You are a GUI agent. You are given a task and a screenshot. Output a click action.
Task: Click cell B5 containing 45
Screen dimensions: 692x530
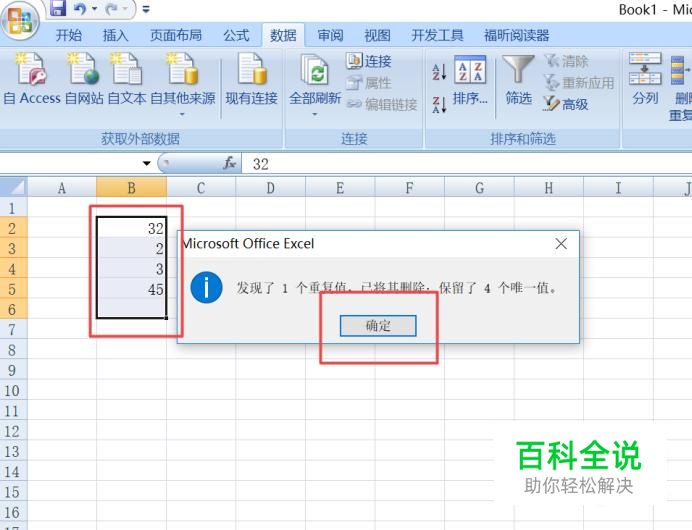(132, 289)
